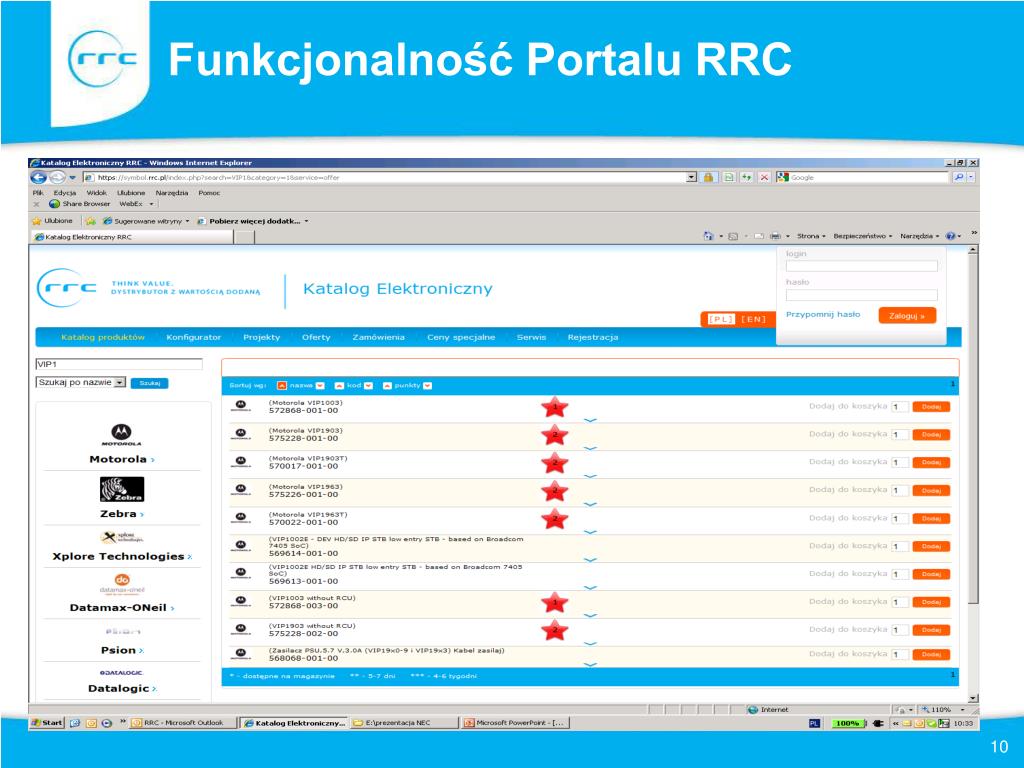
Task: Click the blue Szukaj search button
Action: point(150,383)
